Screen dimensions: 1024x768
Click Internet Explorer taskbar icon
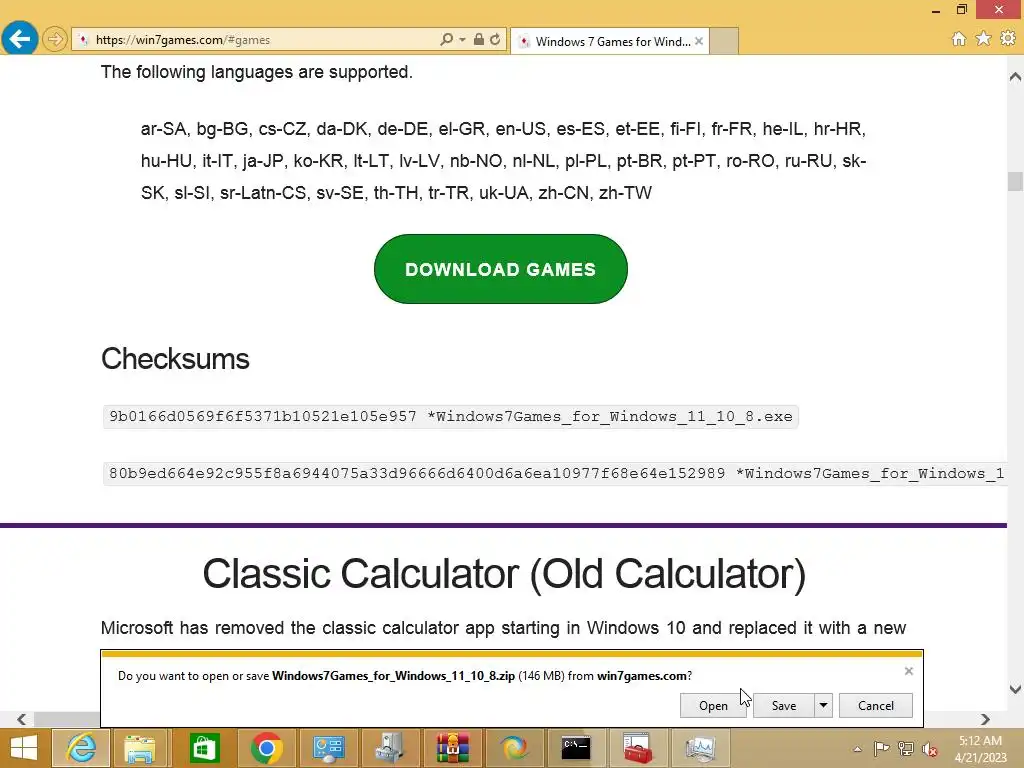tap(80, 748)
